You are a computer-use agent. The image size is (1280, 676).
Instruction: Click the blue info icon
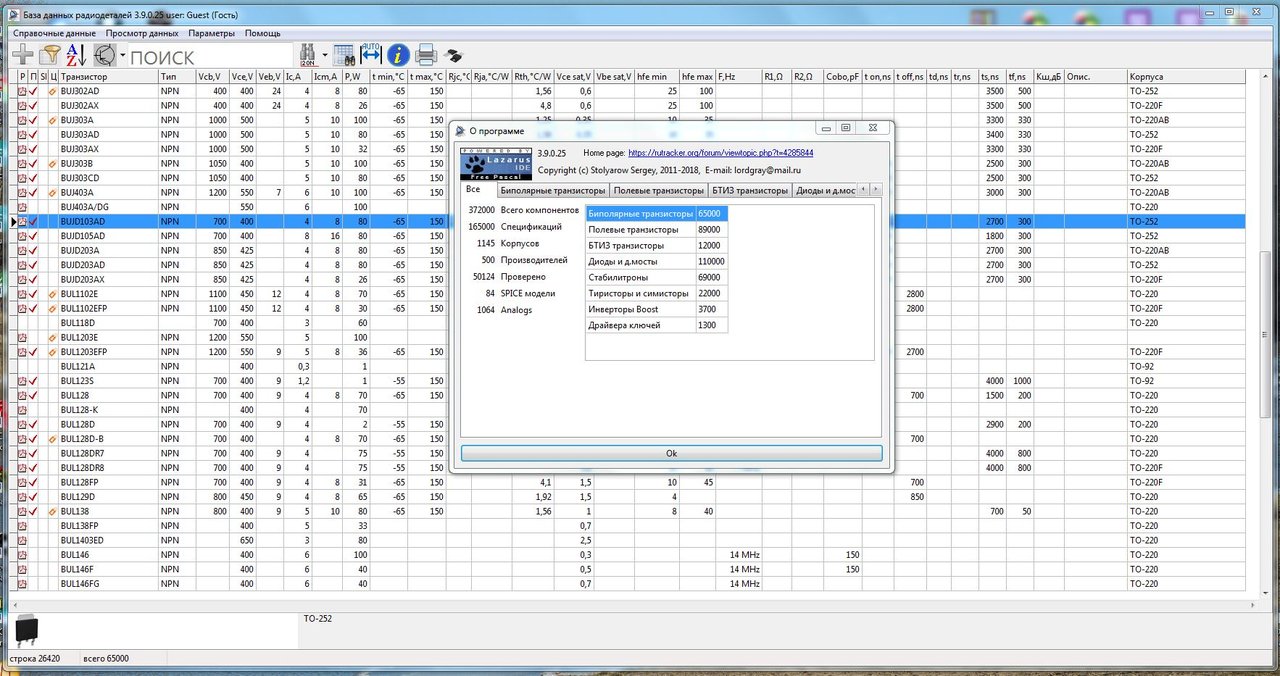(398, 55)
